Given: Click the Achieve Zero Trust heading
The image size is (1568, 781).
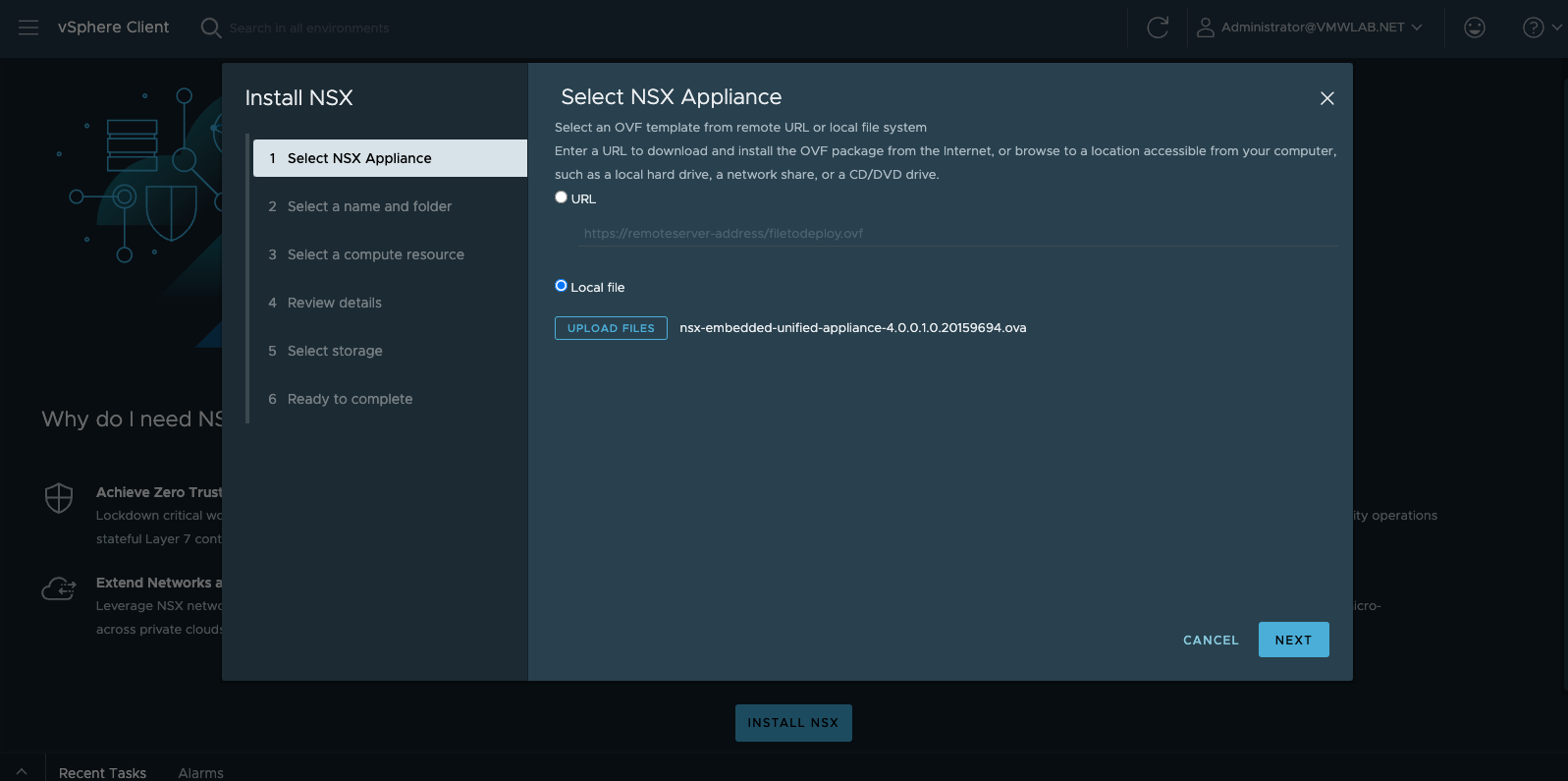Looking at the screenshot, I should [x=159, y=492].
